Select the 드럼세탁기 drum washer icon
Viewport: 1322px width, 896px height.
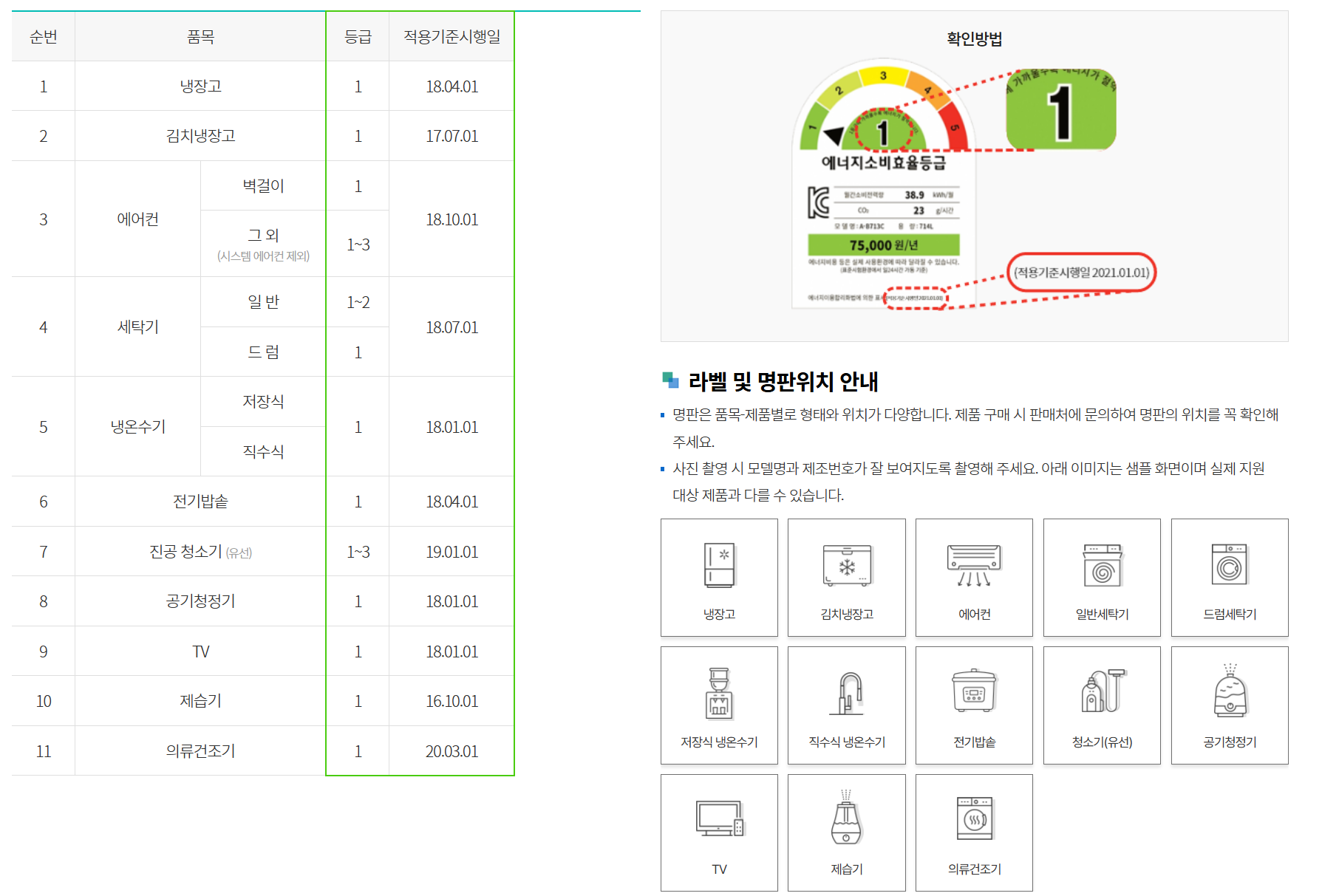1229,576
